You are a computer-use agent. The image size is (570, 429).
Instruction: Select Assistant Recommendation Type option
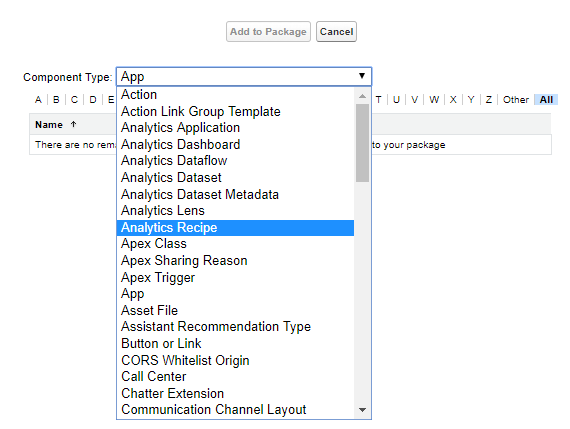coord(235,326)
